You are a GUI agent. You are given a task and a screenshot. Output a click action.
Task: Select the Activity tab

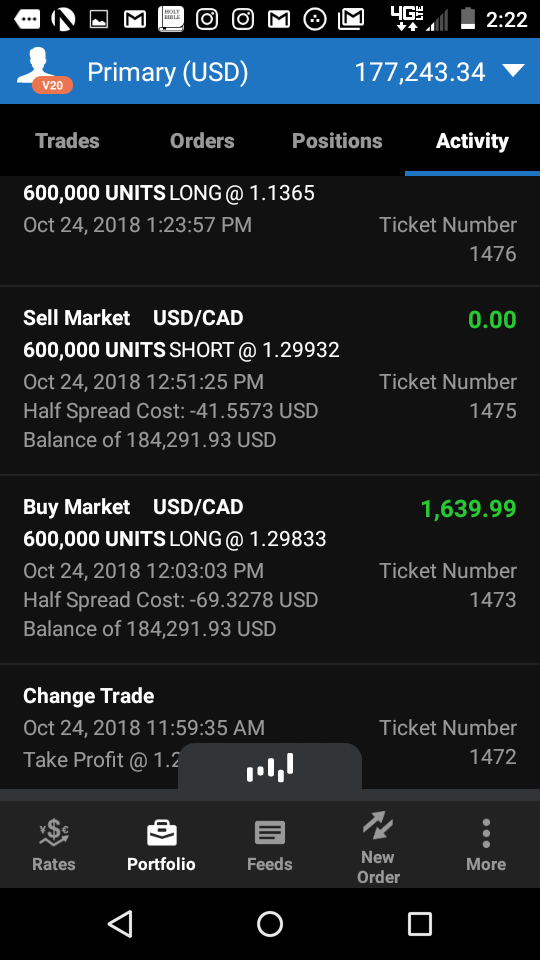click(x=472, y=141)
